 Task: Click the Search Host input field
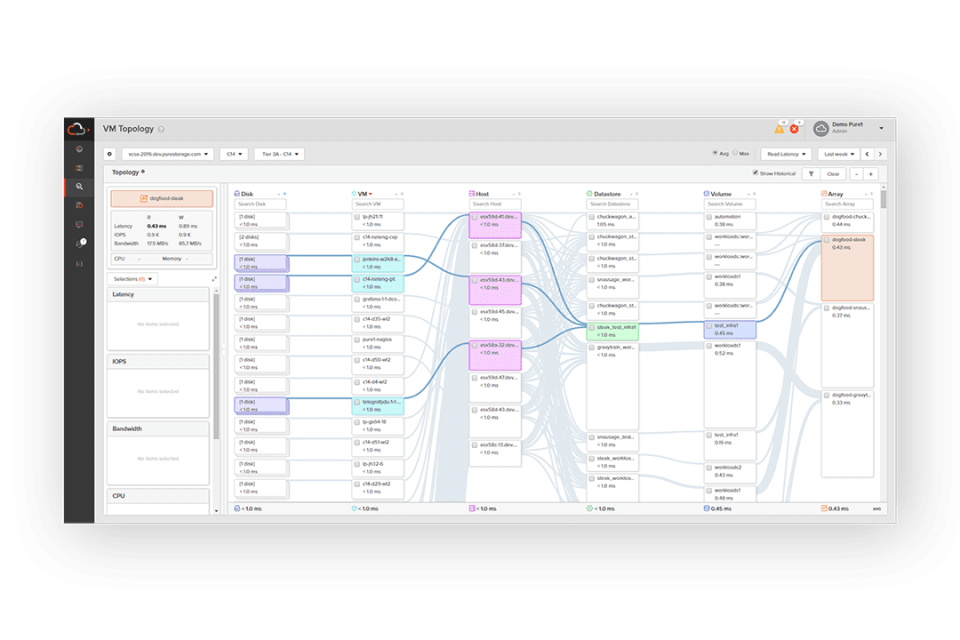coord(497,204)
